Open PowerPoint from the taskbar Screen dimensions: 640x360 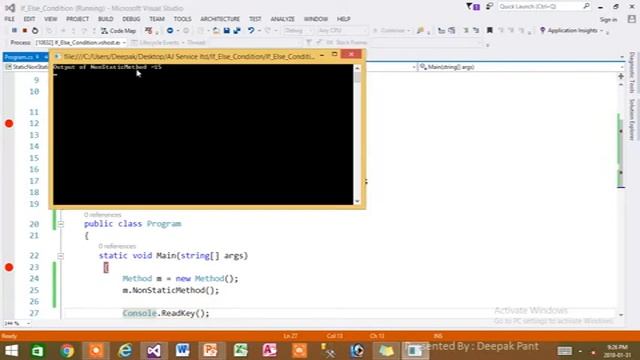211,351
